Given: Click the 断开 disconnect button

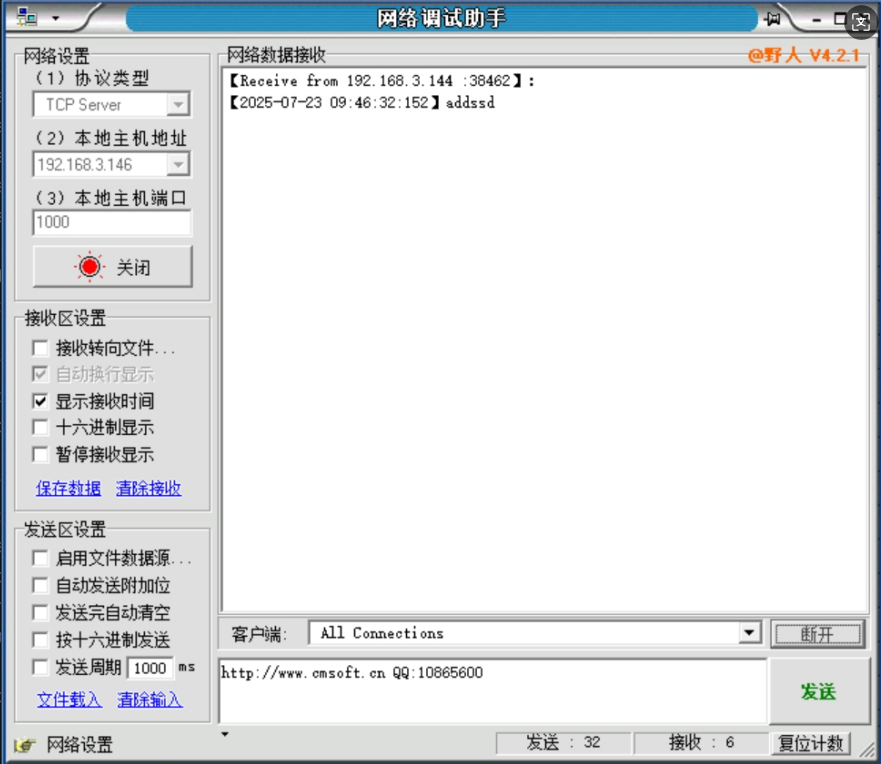Looking at the screenshot, I should (x=818, y=635).
